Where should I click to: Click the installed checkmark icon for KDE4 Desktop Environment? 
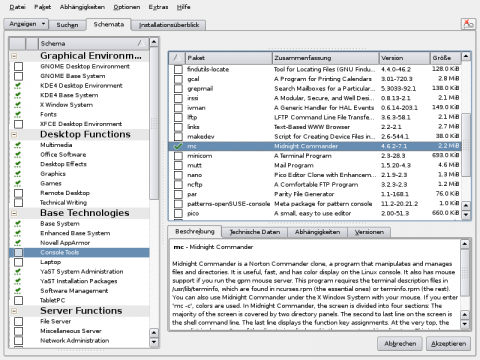point(18,86)
